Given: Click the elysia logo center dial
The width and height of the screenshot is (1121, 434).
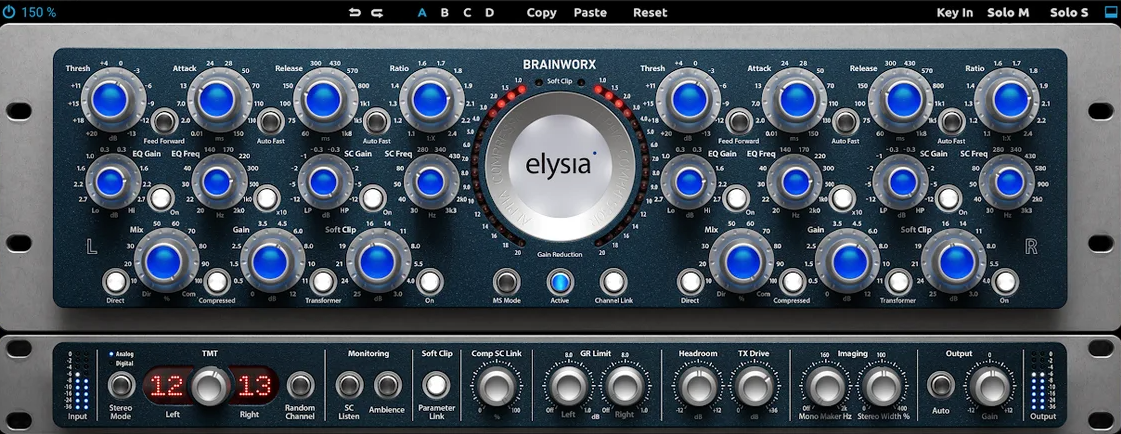Looking at the screenshot, I should (560, 165).
